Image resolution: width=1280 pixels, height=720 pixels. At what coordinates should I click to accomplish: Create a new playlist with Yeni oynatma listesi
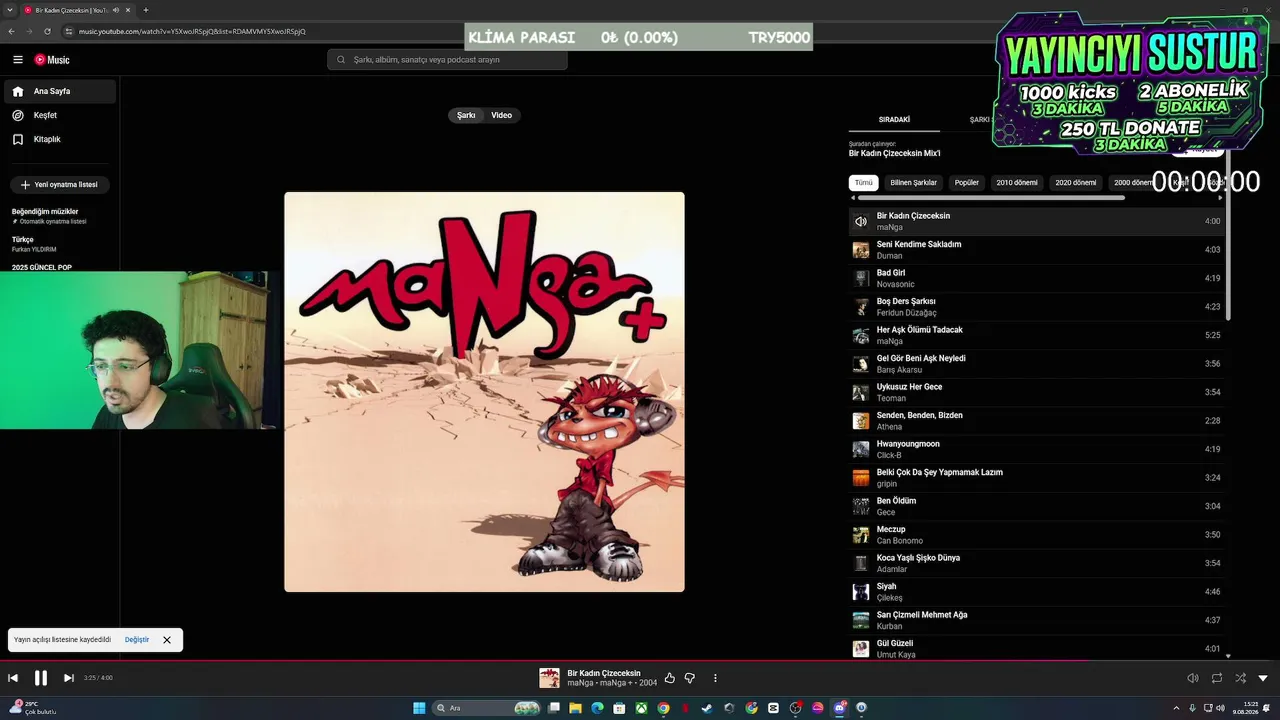tap(60, 185)
